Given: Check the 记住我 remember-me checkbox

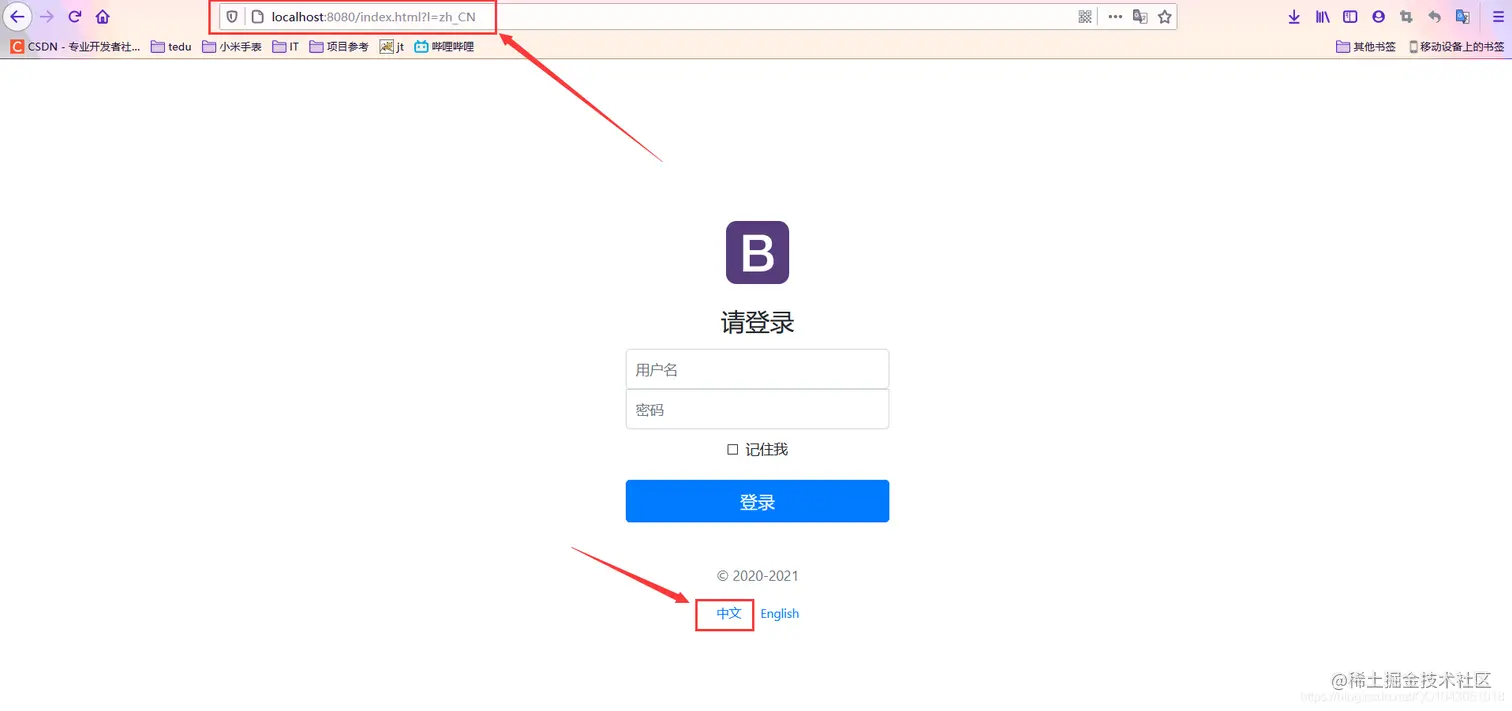Looking at the screenshot, I should tap(733, 449).
